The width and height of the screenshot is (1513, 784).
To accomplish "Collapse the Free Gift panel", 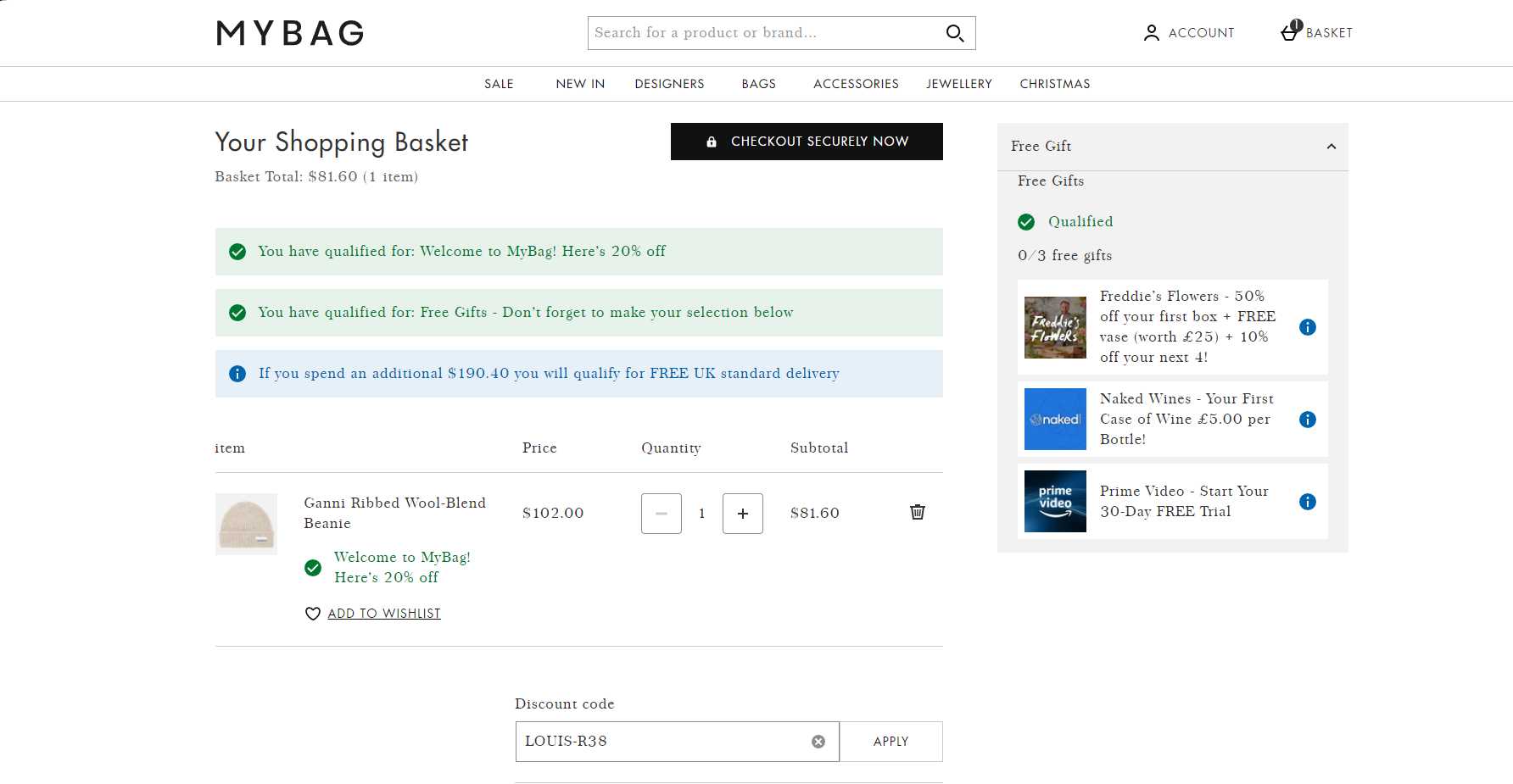I will point(1332,147).
